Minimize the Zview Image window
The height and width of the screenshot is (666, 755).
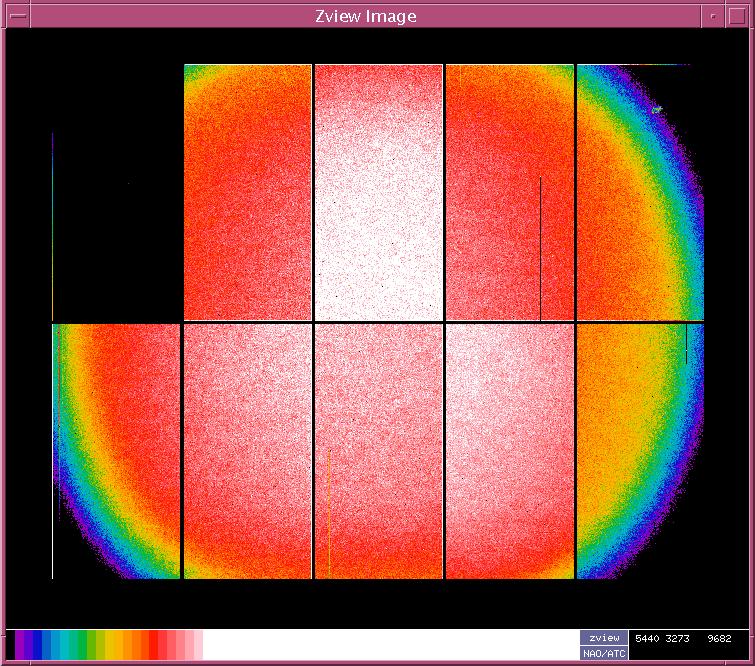pos(712,16)
